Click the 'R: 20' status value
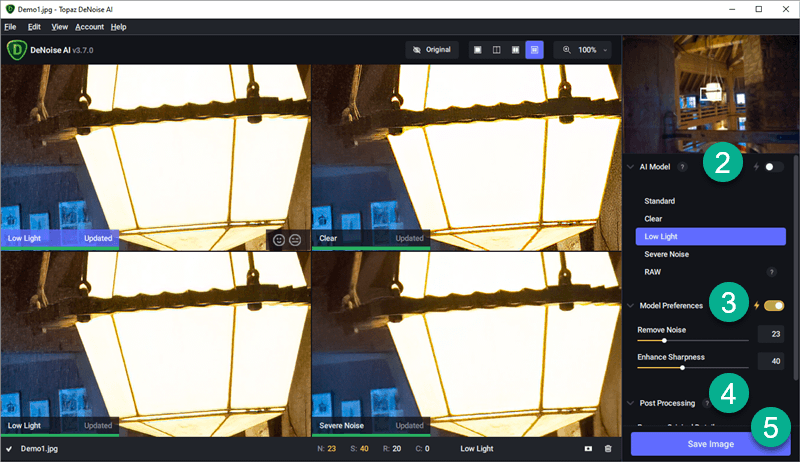Viewport: 800px width, 462px height. 392,449
